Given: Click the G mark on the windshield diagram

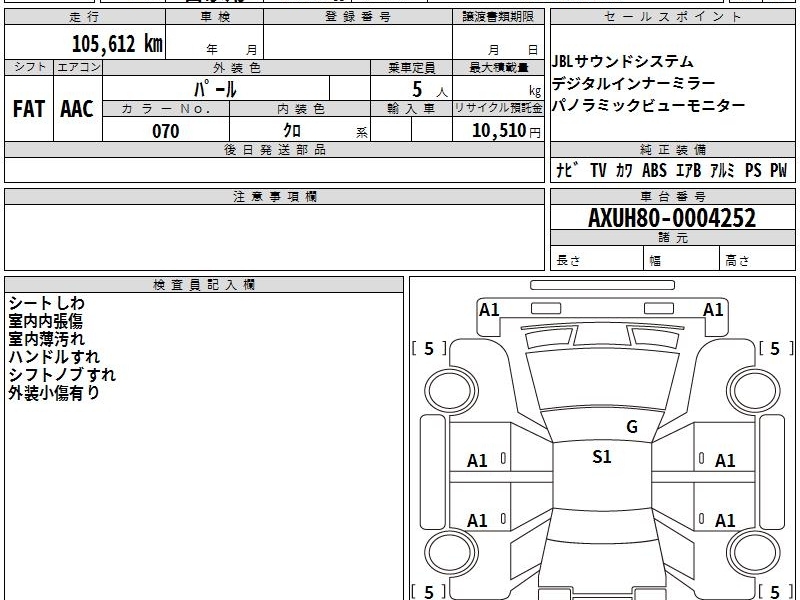Looking at the screenshot, I should tap(632, 427).
